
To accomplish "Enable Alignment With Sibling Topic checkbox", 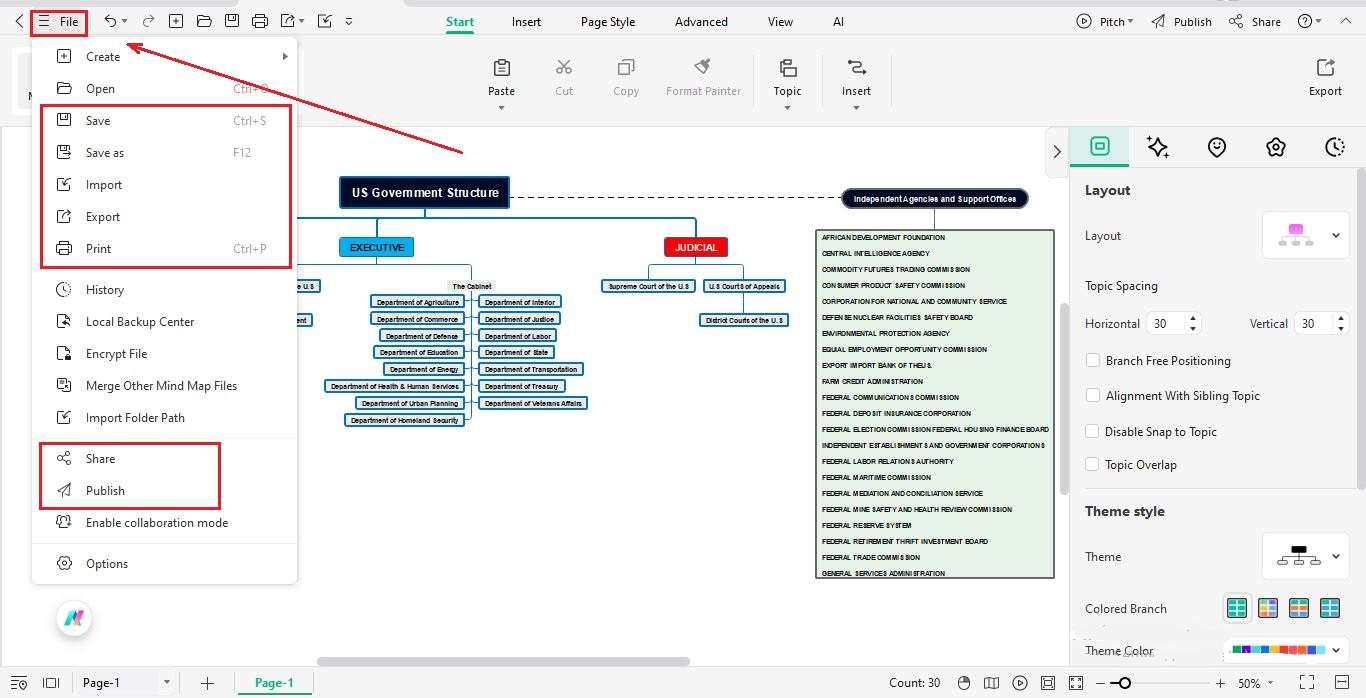I will pyautogui.click(x=1093, y=395).
